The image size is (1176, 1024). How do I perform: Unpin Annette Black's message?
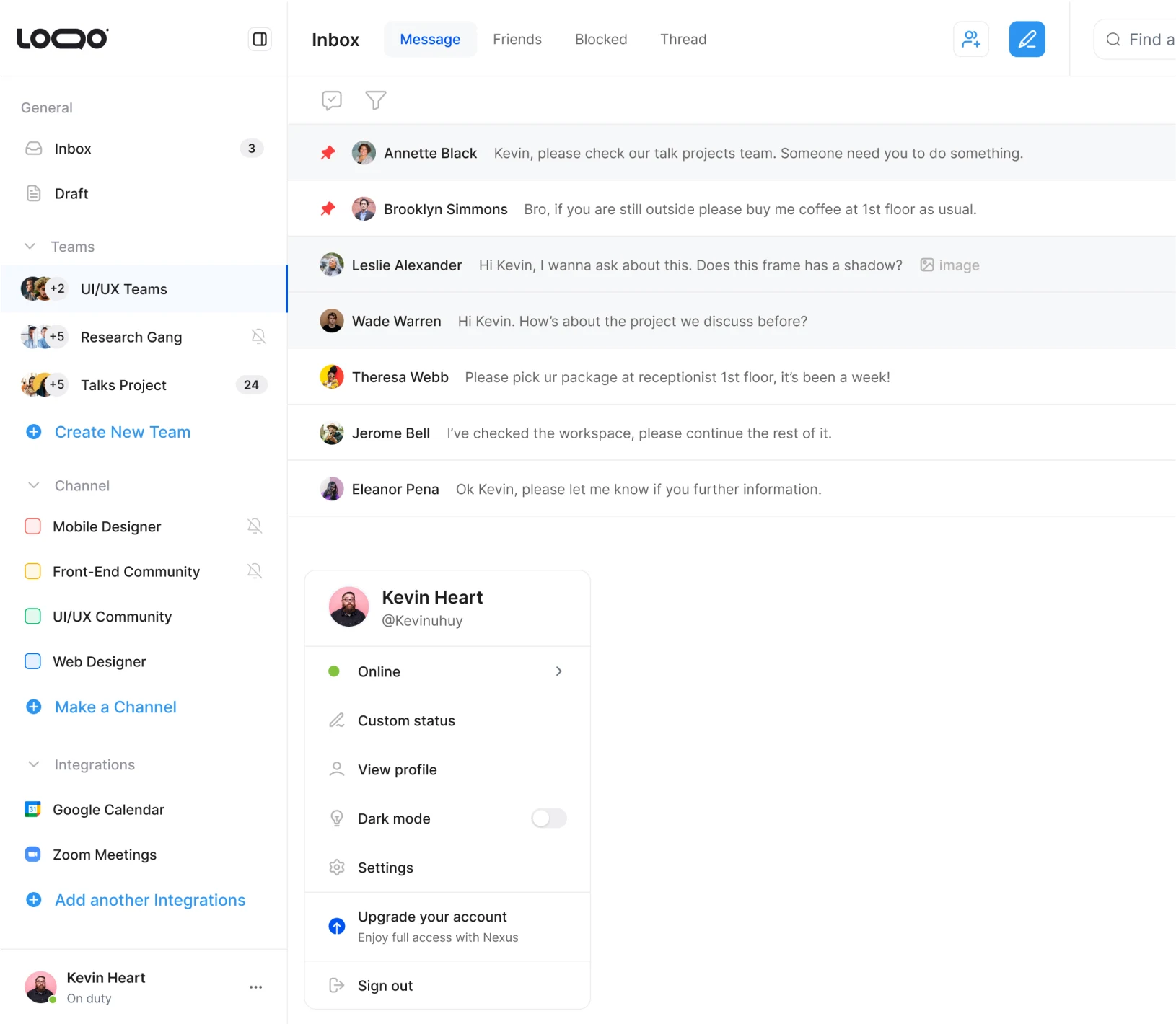[328, 153]
